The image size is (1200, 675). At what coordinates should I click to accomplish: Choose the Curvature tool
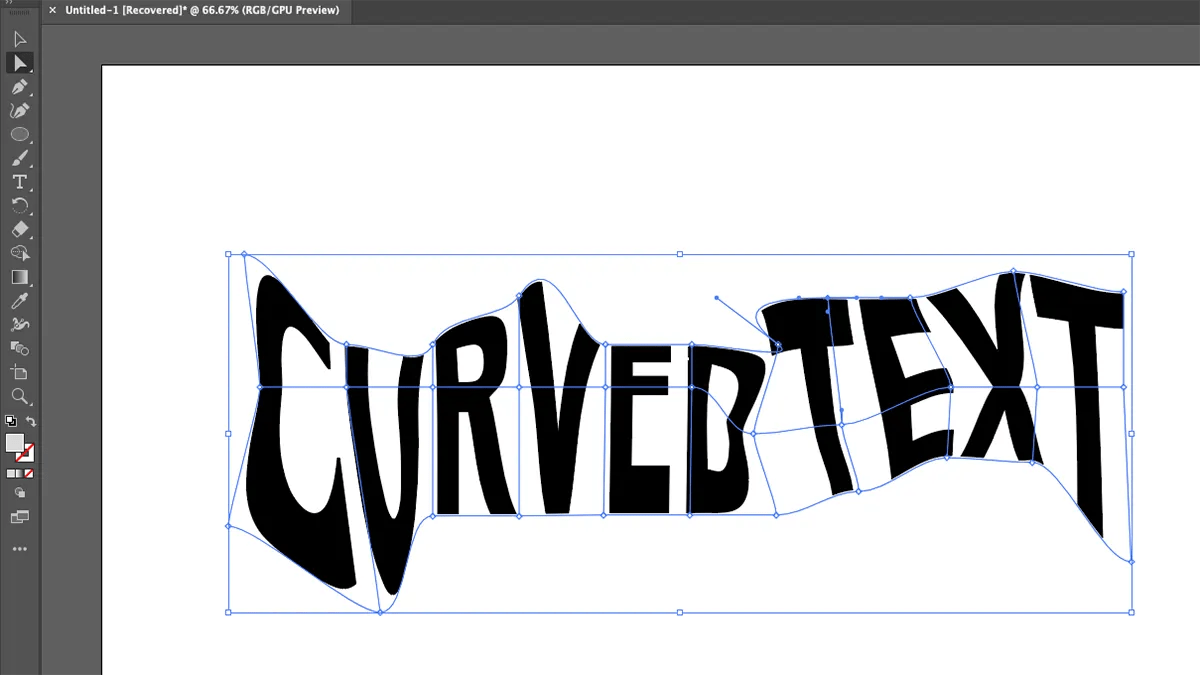(x=20, y=110)
